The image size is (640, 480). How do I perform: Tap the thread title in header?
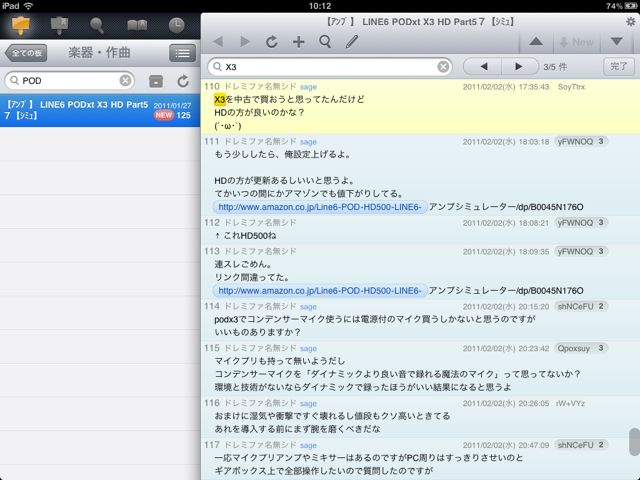420,22
